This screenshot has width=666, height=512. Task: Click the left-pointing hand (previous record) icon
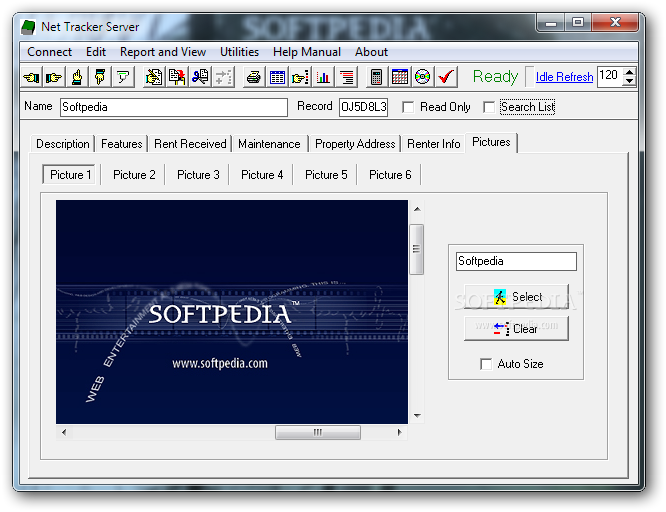click(x=31, y=77)
